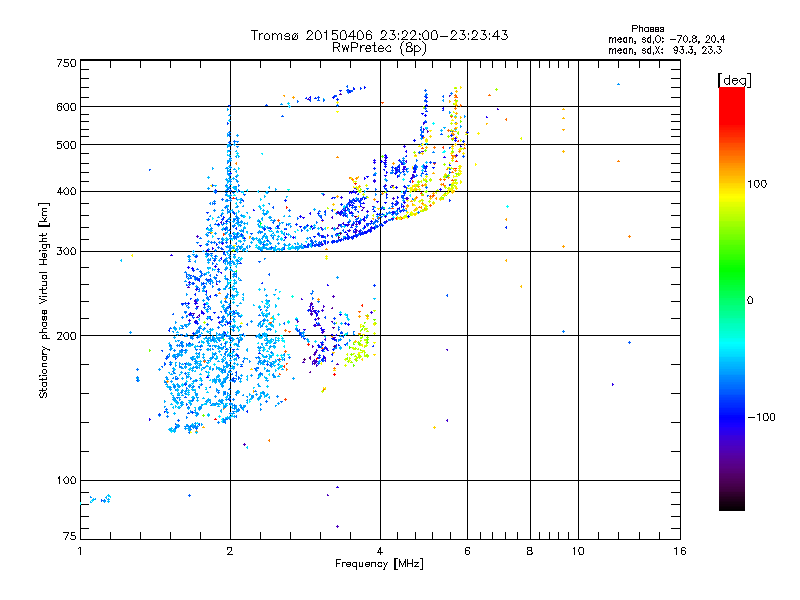The width and height of the screenshot is (800, 600).
Task: Select the 'mean, sd,O: -70.8, 20.4' text
Action: coord(666,39)
